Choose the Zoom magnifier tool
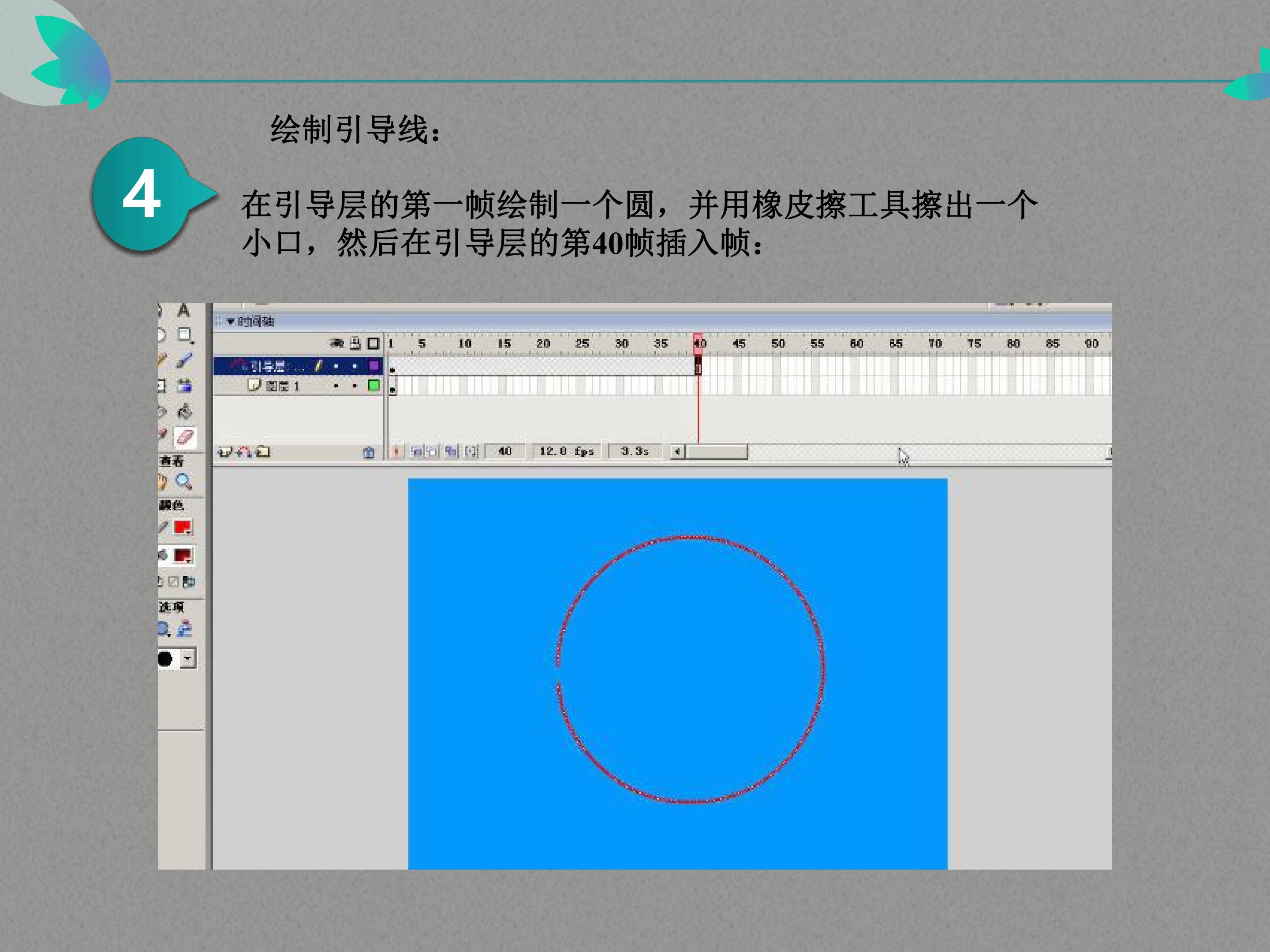This screenshot has height=952, width=1270. tap(184, 481)
